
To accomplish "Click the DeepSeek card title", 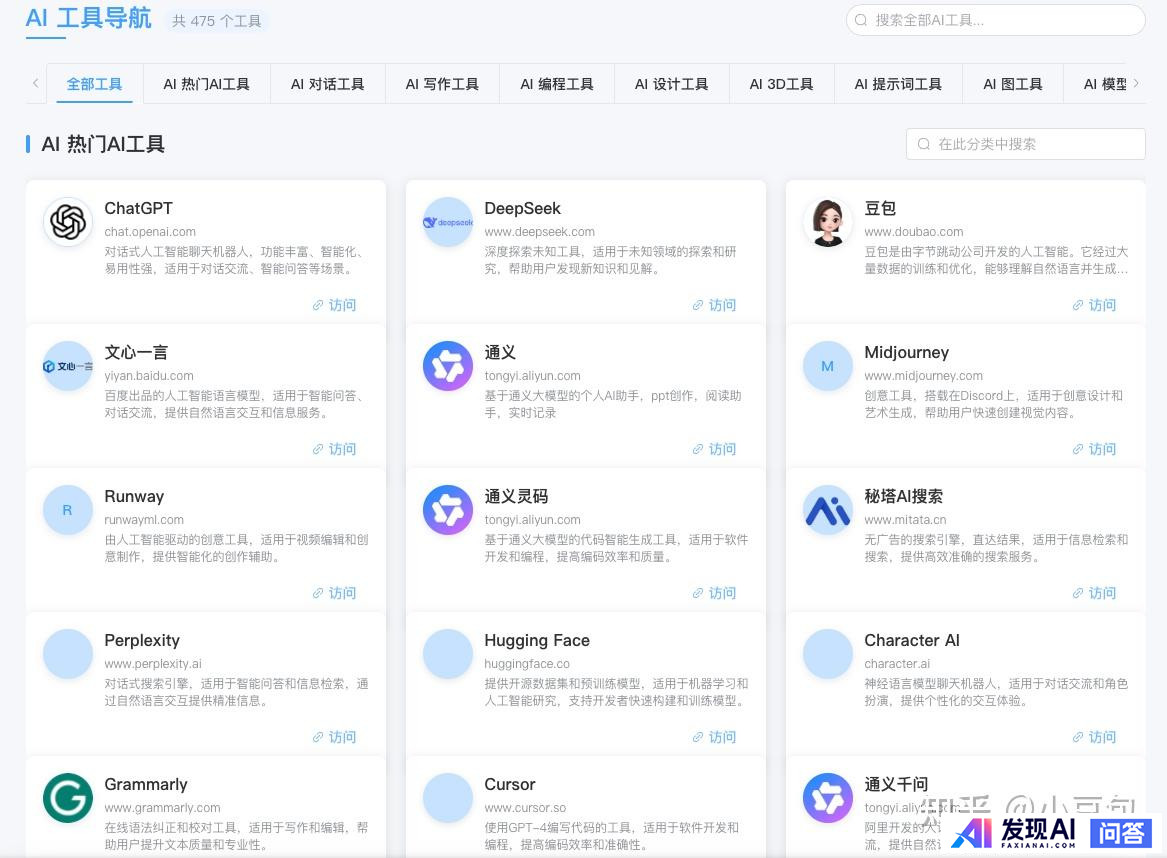I will [522, 208].
